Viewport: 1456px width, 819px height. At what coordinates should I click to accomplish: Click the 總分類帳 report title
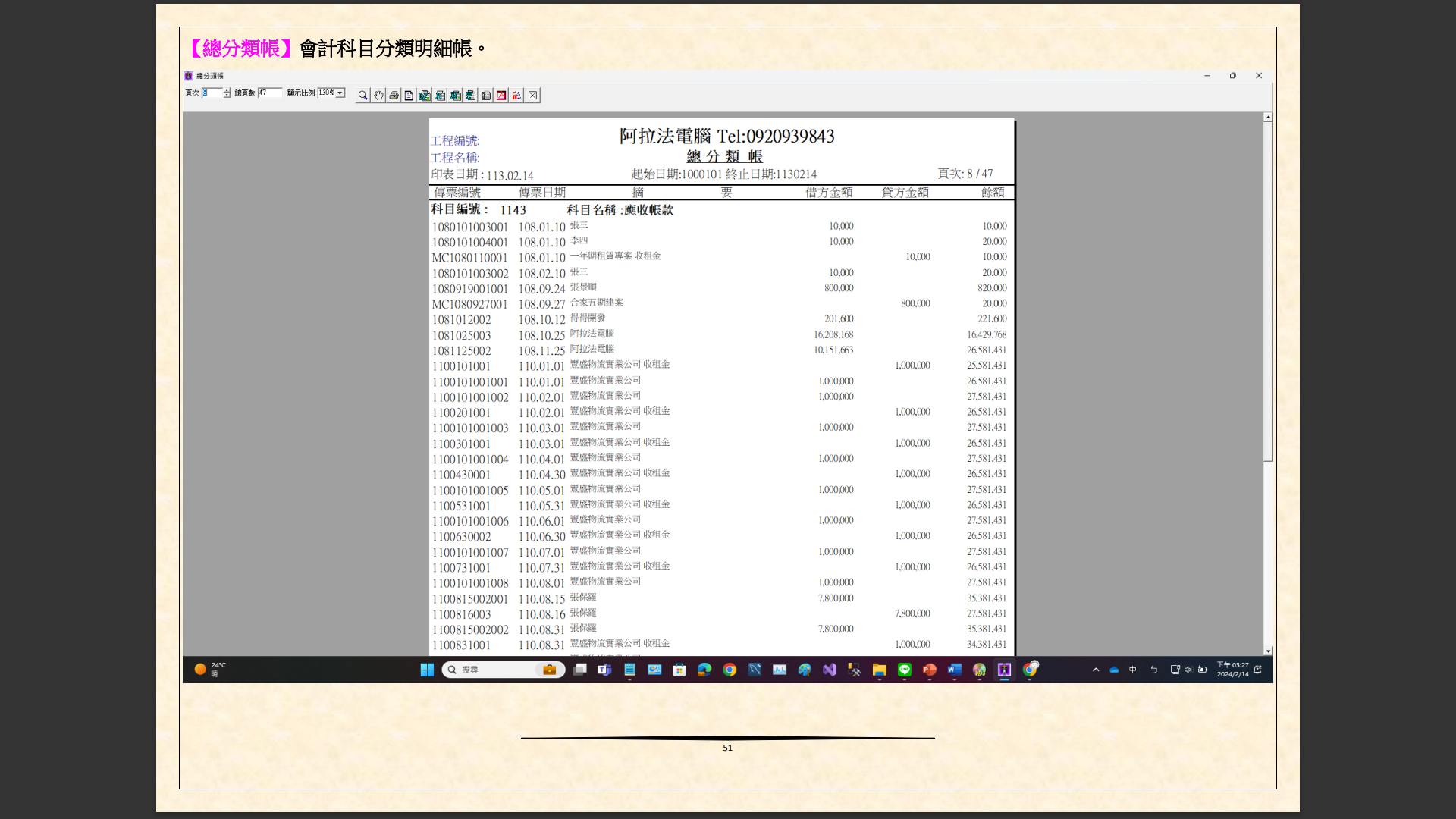tap(725, 156)
